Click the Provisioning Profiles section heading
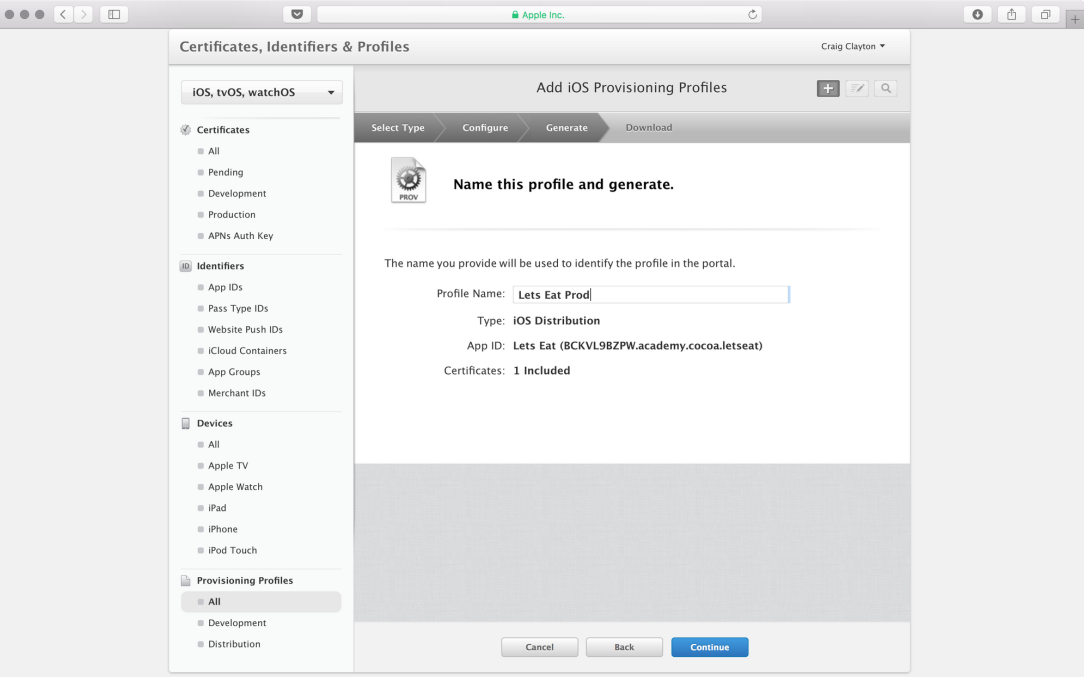 (245, 581)
